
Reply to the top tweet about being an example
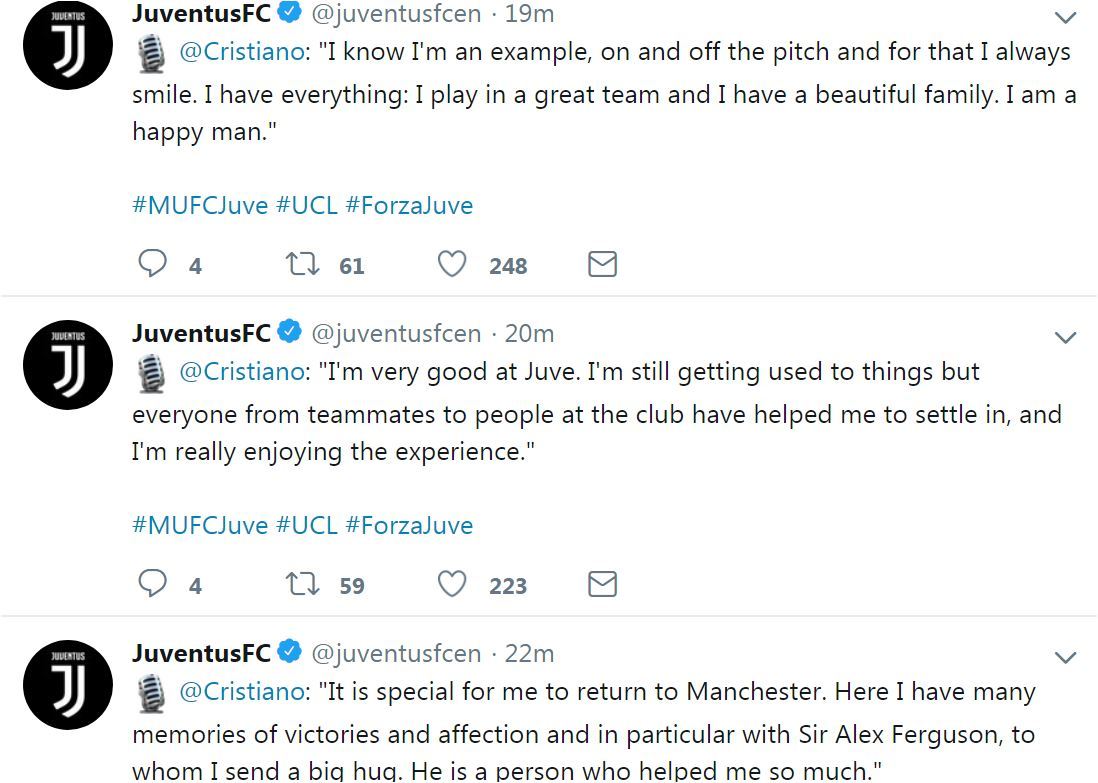153,264
